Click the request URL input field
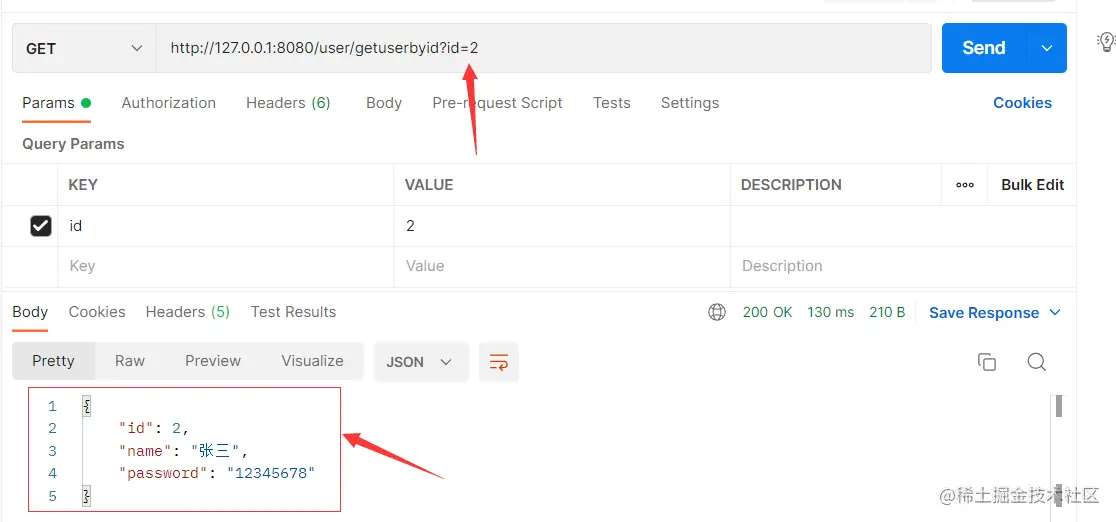 click(544, 48)
